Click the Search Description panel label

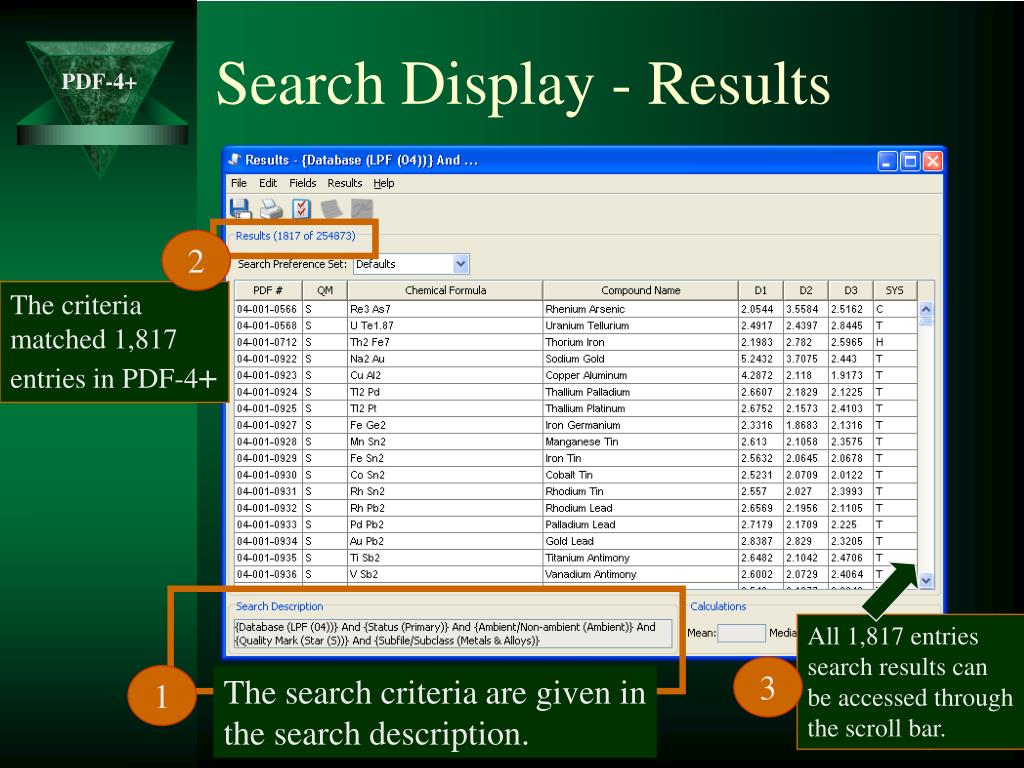(x=280, y=607)
